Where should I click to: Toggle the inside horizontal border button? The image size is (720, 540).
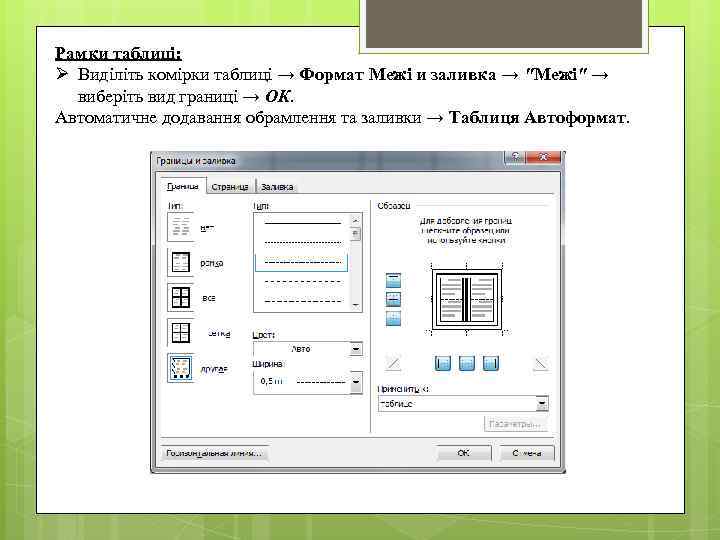click(393, 299)
